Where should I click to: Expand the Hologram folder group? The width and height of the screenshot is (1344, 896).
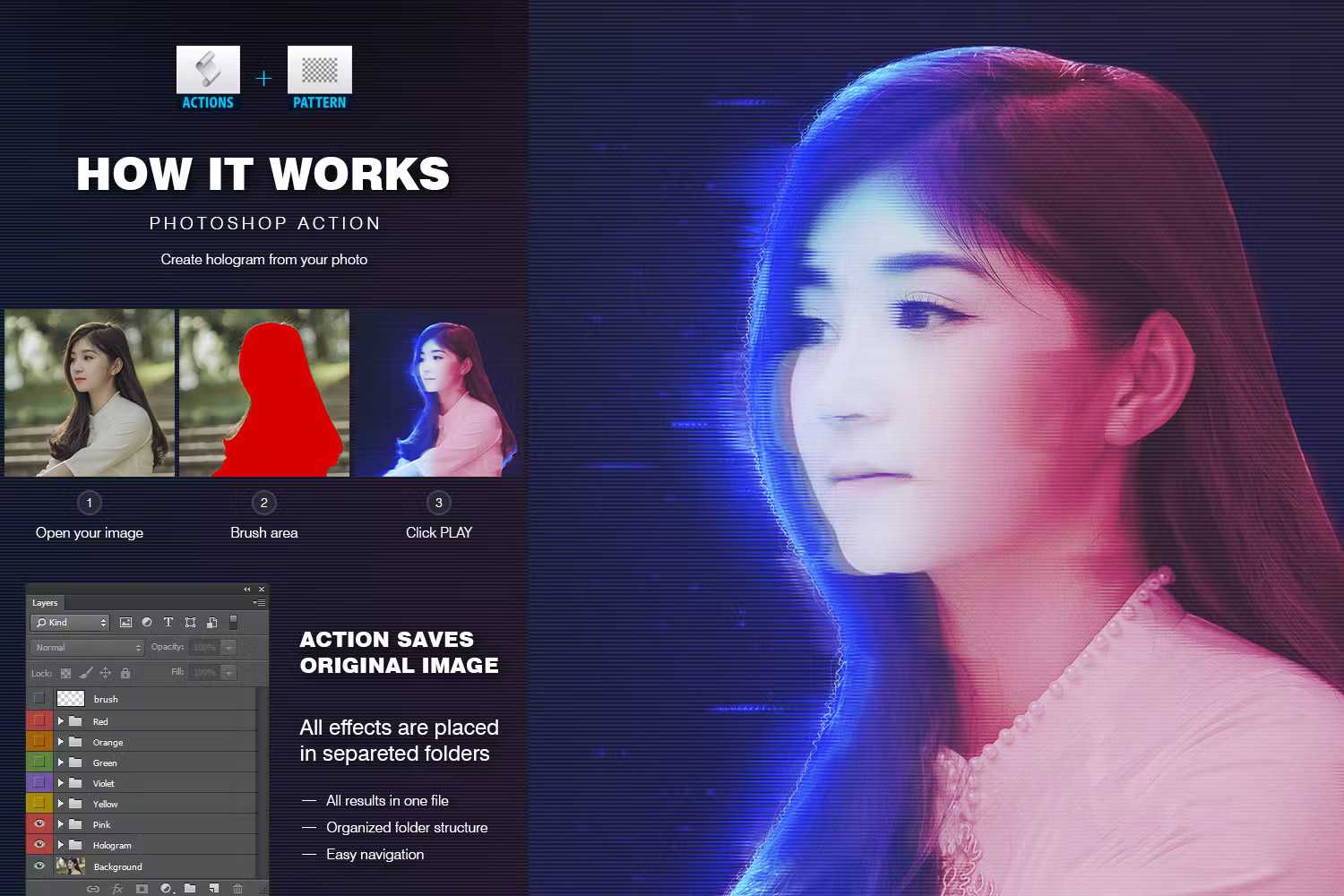pos(61,845)
